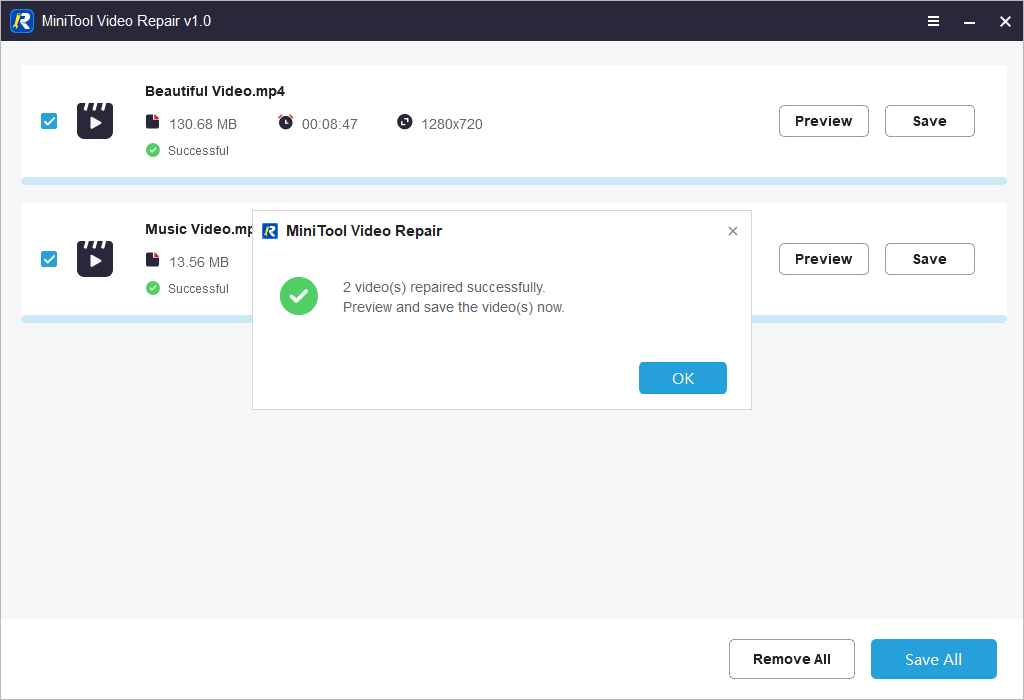Click 'Preview and save the video(s) now' text
The image size is (1024, 700).
tap(453, 307)
